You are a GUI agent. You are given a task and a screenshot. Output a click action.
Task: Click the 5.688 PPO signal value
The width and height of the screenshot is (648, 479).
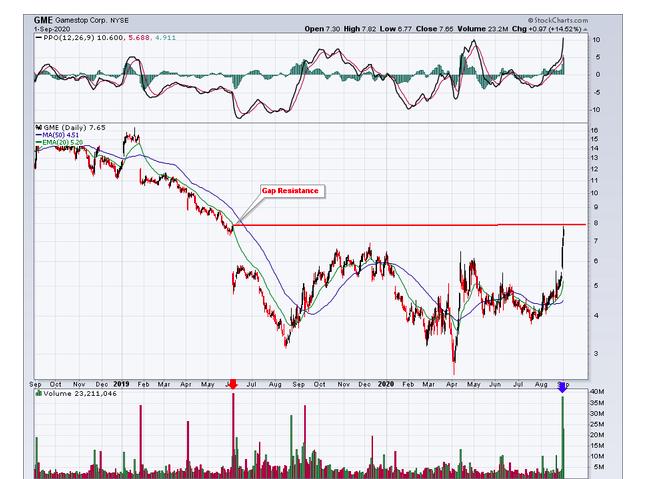(138, 38)
